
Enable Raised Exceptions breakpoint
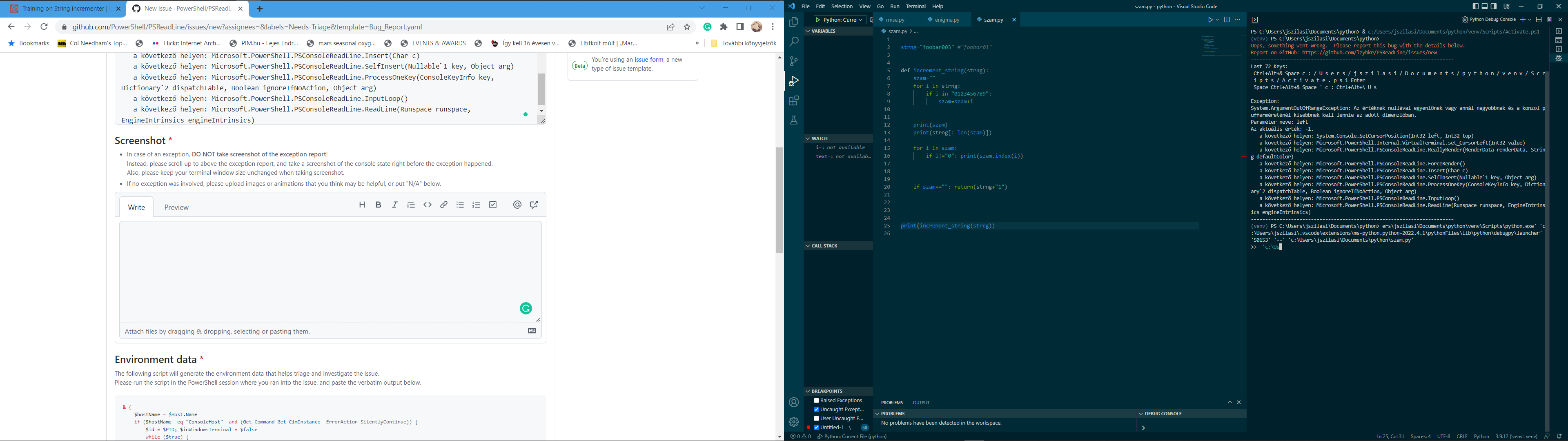pos(817,401)
